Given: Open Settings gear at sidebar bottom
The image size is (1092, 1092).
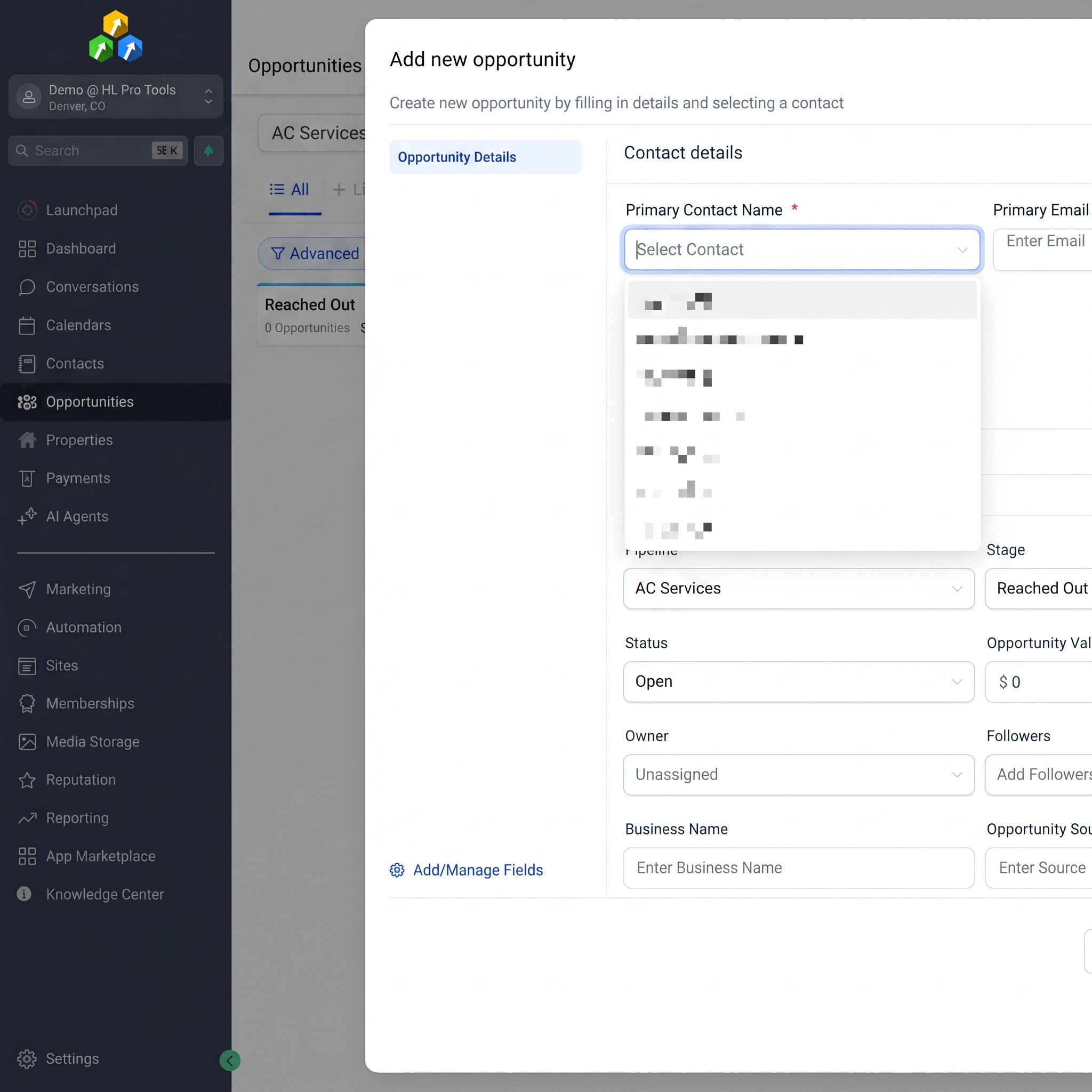Looking at the screenshot, I should [x=27, y=1058].
